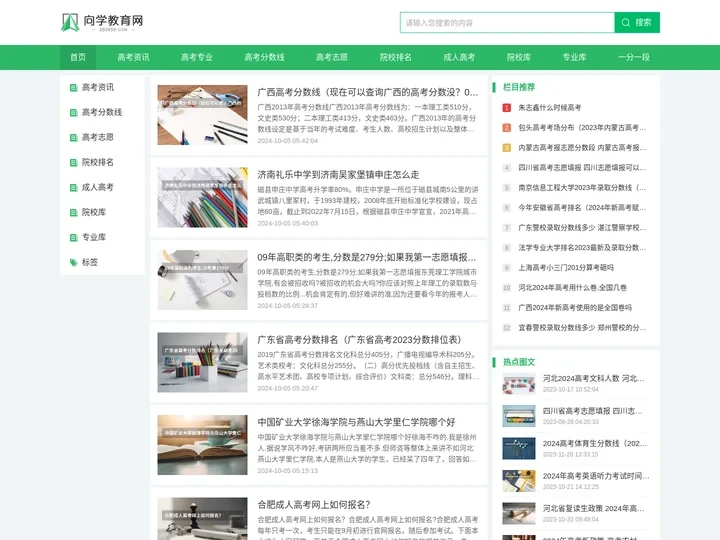Open article 09年高职类的考生 title
This screenshot has height=540, width=720.
coord(367,257)
